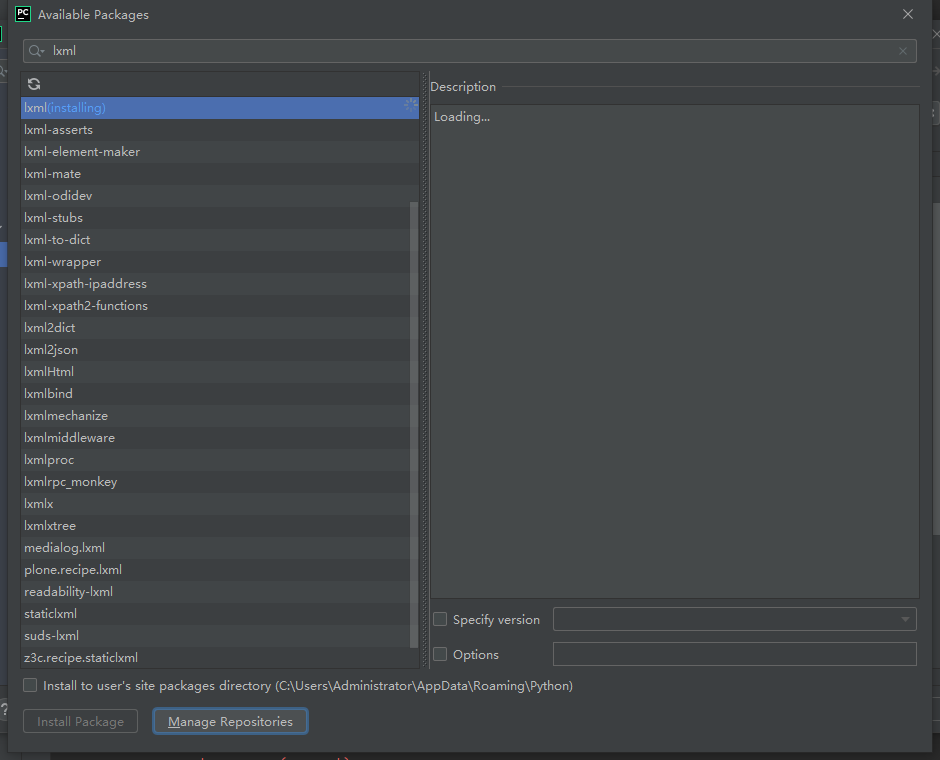This screenshot has width=940, height=760.
Task: Click the Manage Repositories button
Action: pyautogui.click(x=230, y=721)
